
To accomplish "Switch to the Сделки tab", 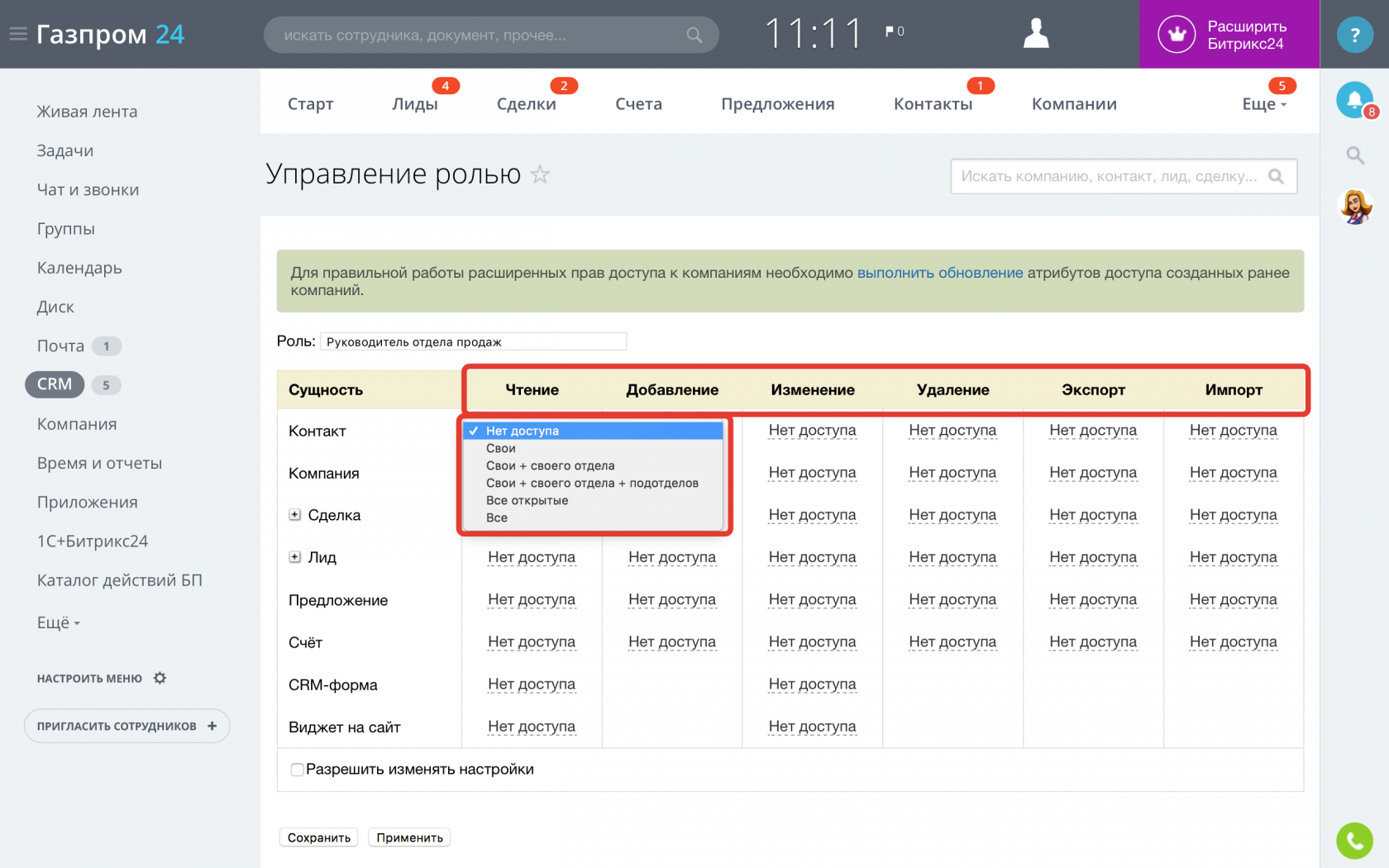I will [x=526, y=104].
